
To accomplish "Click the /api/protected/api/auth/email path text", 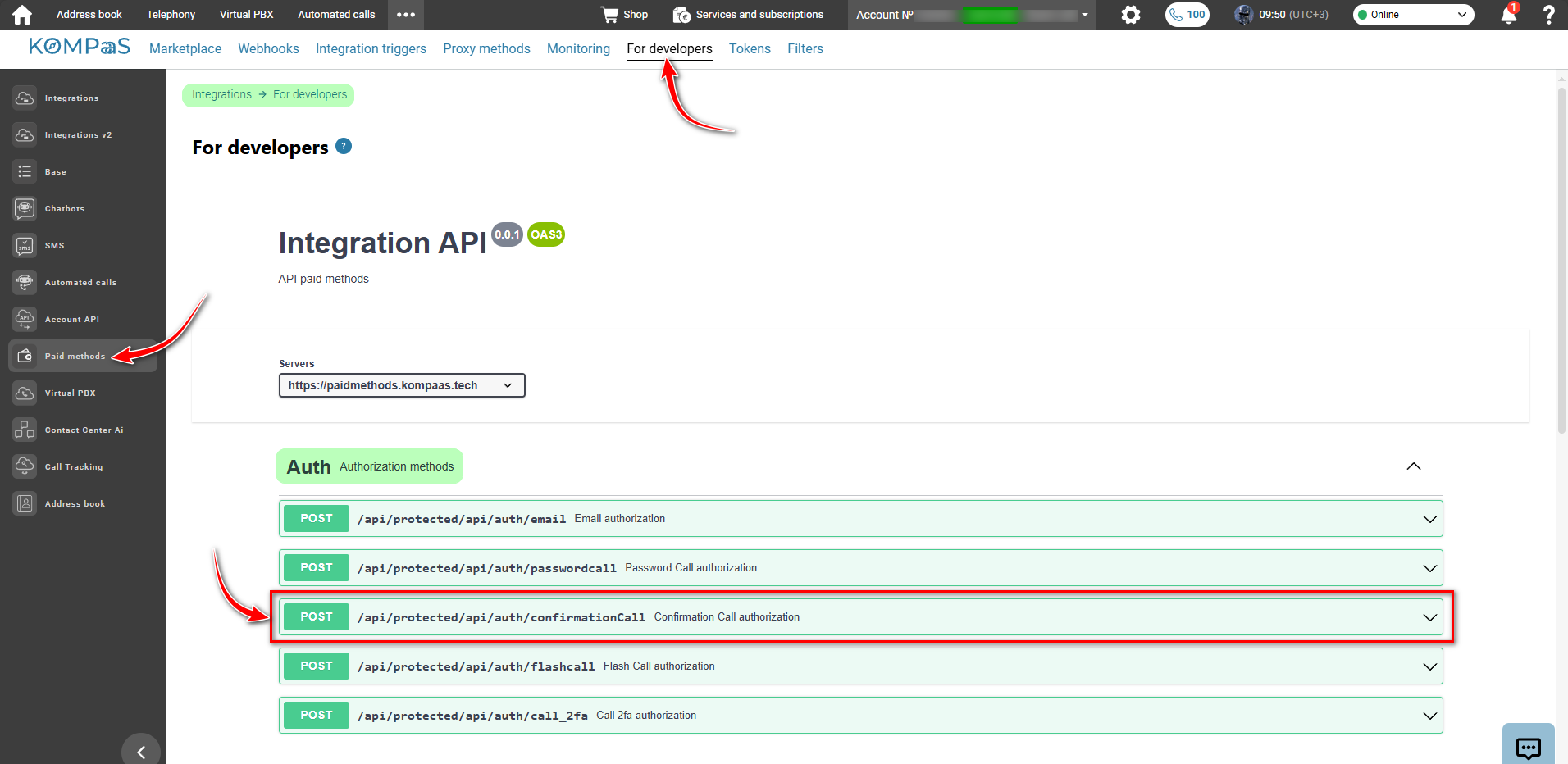I will pyautogui.click(x=462, y=519).
